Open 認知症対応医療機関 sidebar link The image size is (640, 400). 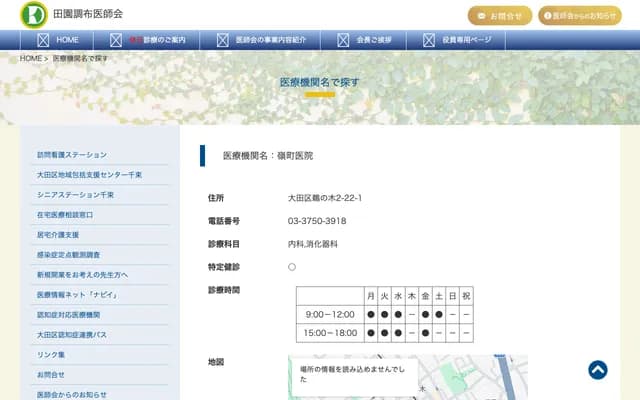(68, 315)
